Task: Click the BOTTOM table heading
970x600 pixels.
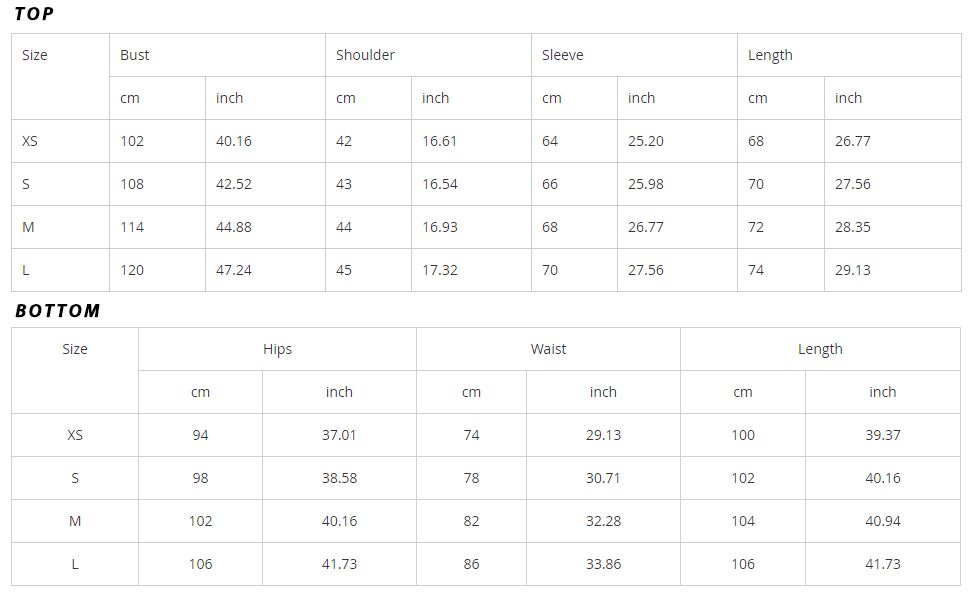Action: click(58, 311)
